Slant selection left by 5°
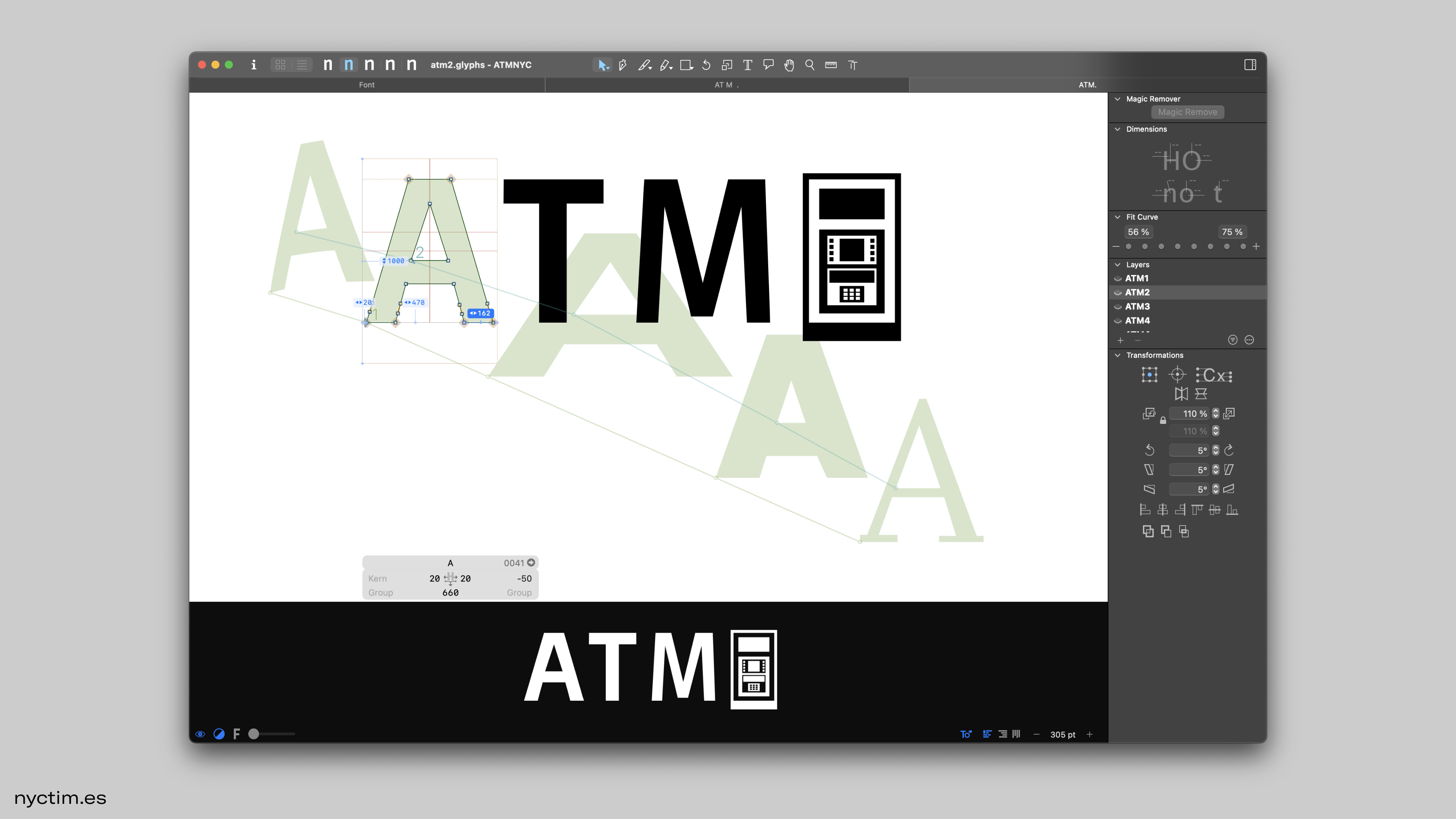 pyautogui.click(x=1149, y=470)
